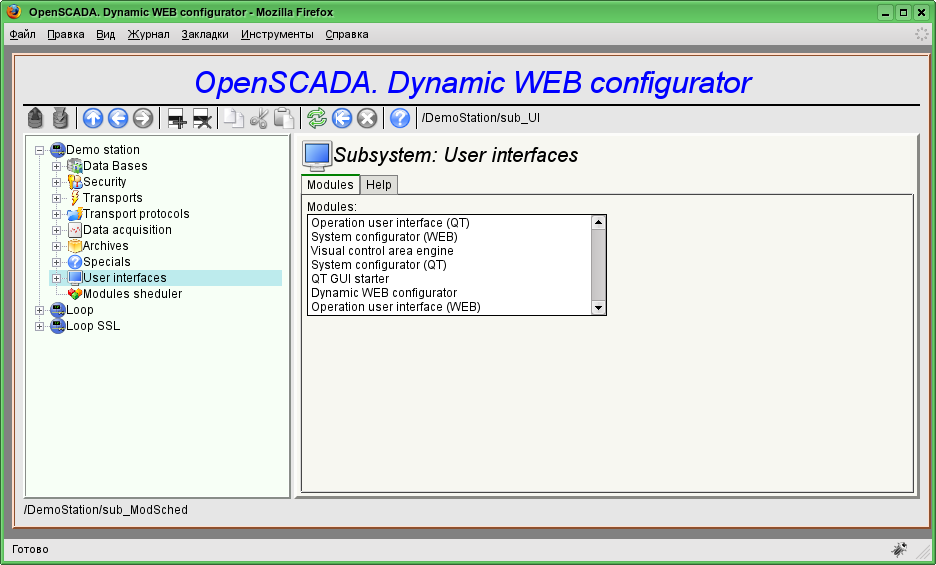Open help with the question mark icon

[x=399, y=118]
